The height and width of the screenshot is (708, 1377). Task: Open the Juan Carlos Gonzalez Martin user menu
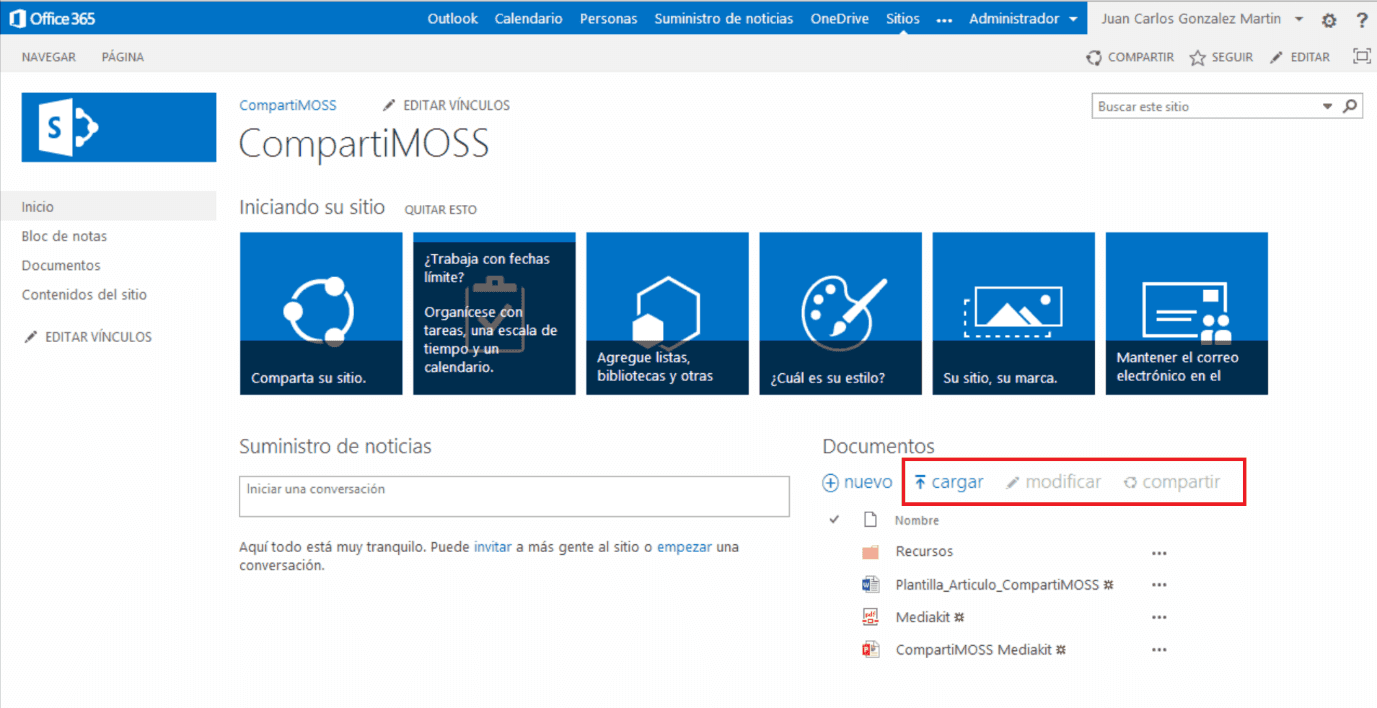pos(1202,19)
